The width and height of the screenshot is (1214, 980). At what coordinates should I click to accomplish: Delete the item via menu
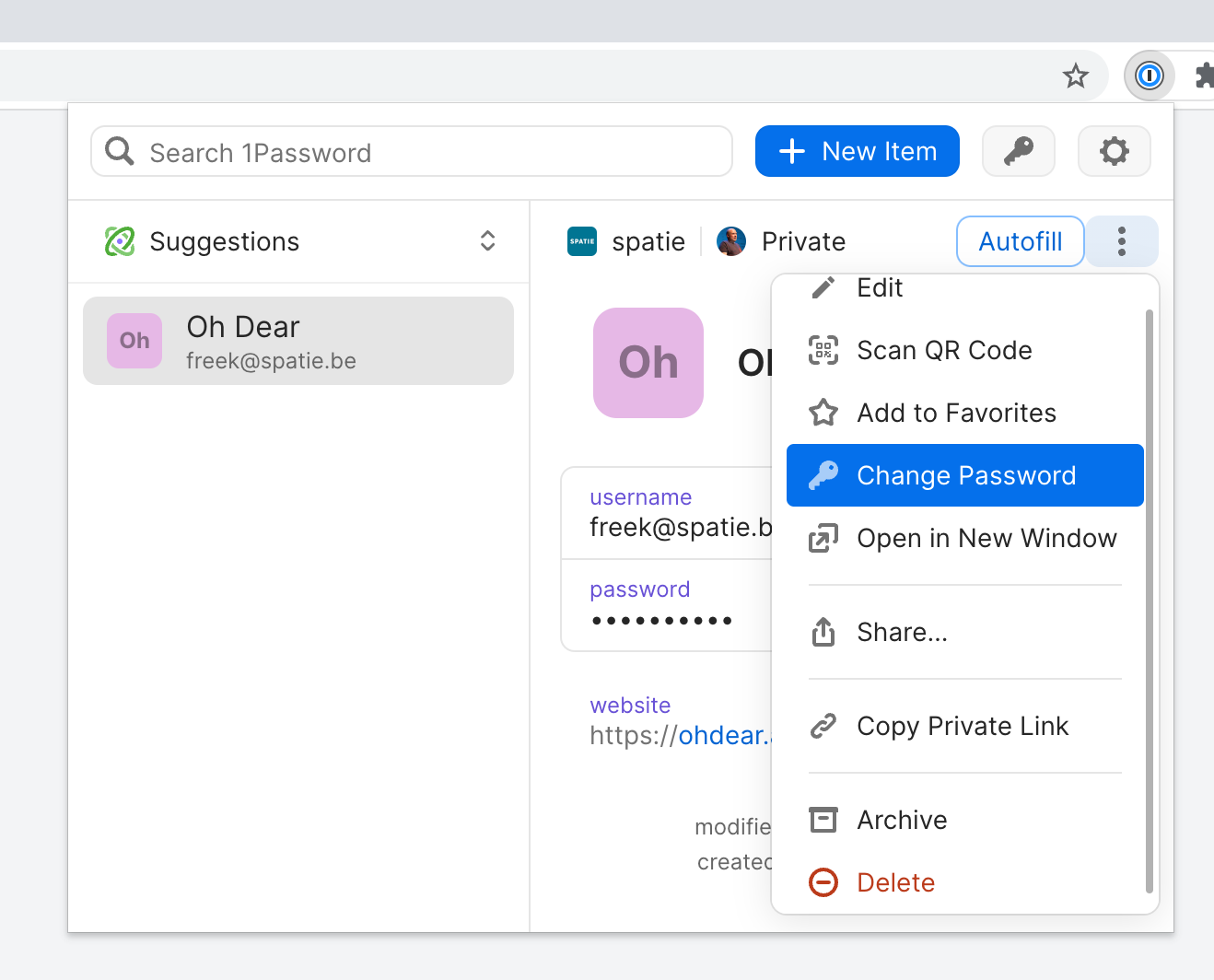965,882
